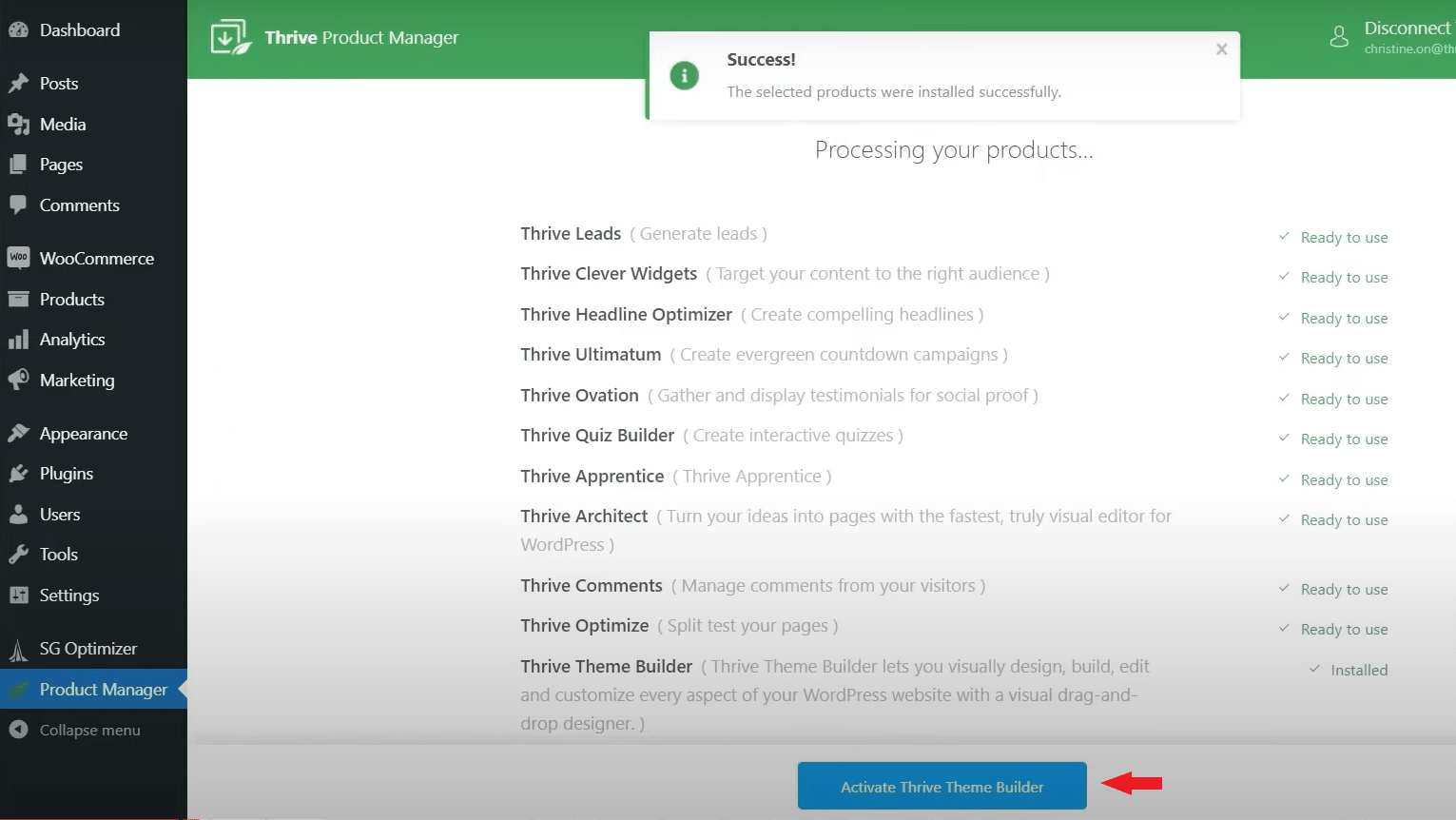Click Thrive Headline Optimizer product name
This screenshot has width=1456, height=820.
(x=626, y=315)
